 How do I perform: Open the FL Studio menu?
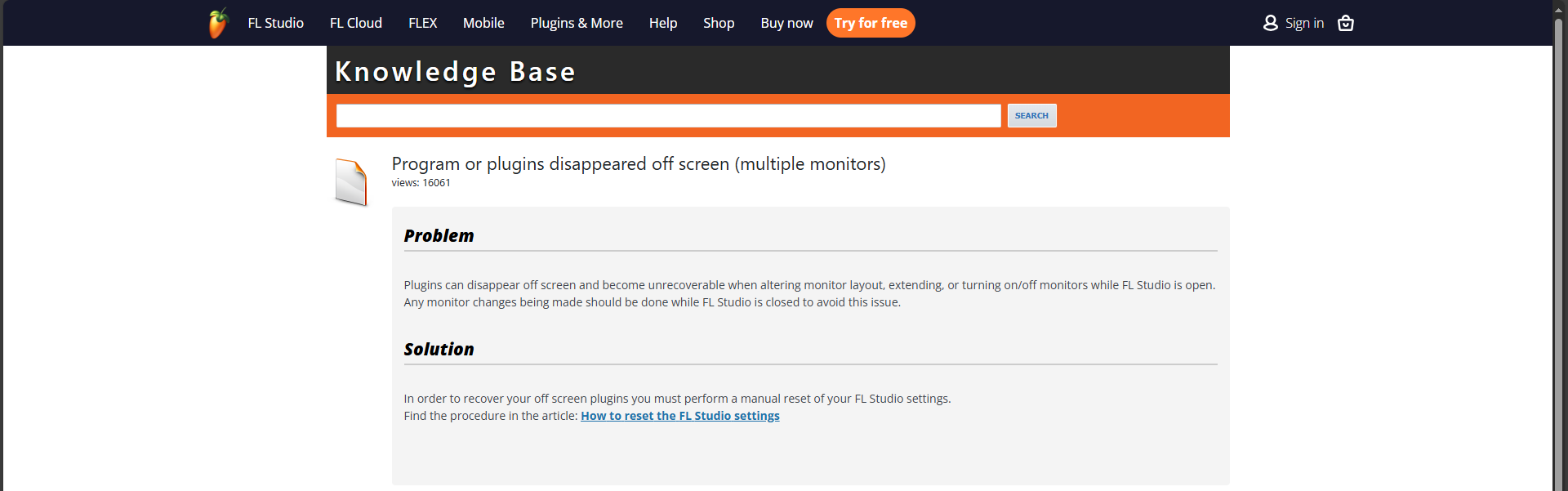[x=276, y=23]
